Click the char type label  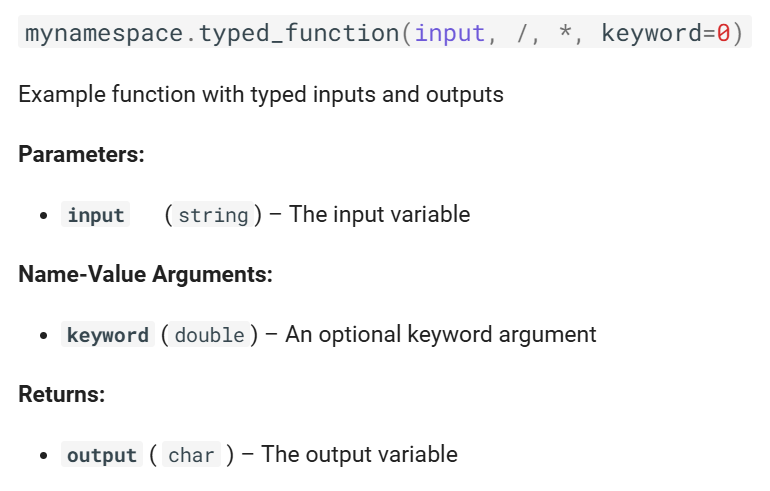coord(191,454)
